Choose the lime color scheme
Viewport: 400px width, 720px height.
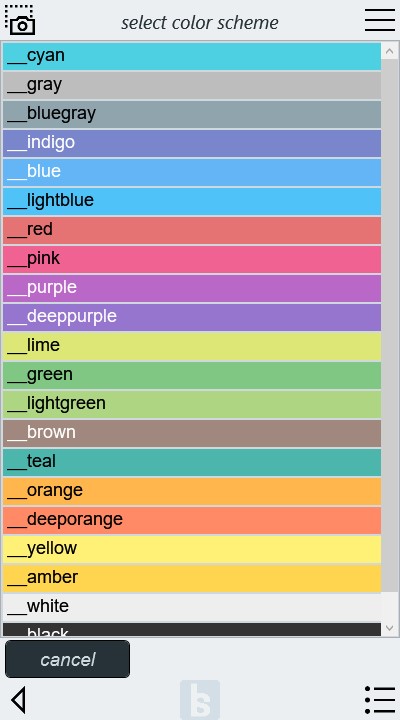[192, 346]
